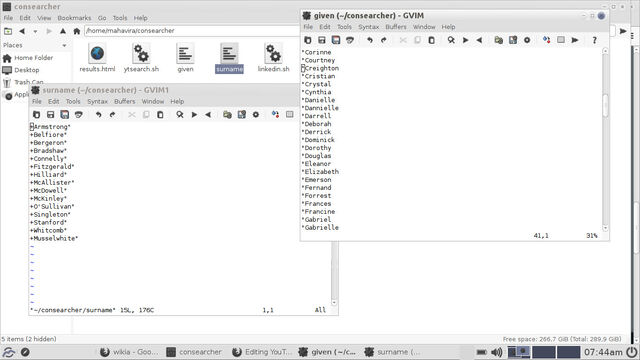Switch to surname taskbar window button
Screen dimensions: 640x360
tap(392, 352)
